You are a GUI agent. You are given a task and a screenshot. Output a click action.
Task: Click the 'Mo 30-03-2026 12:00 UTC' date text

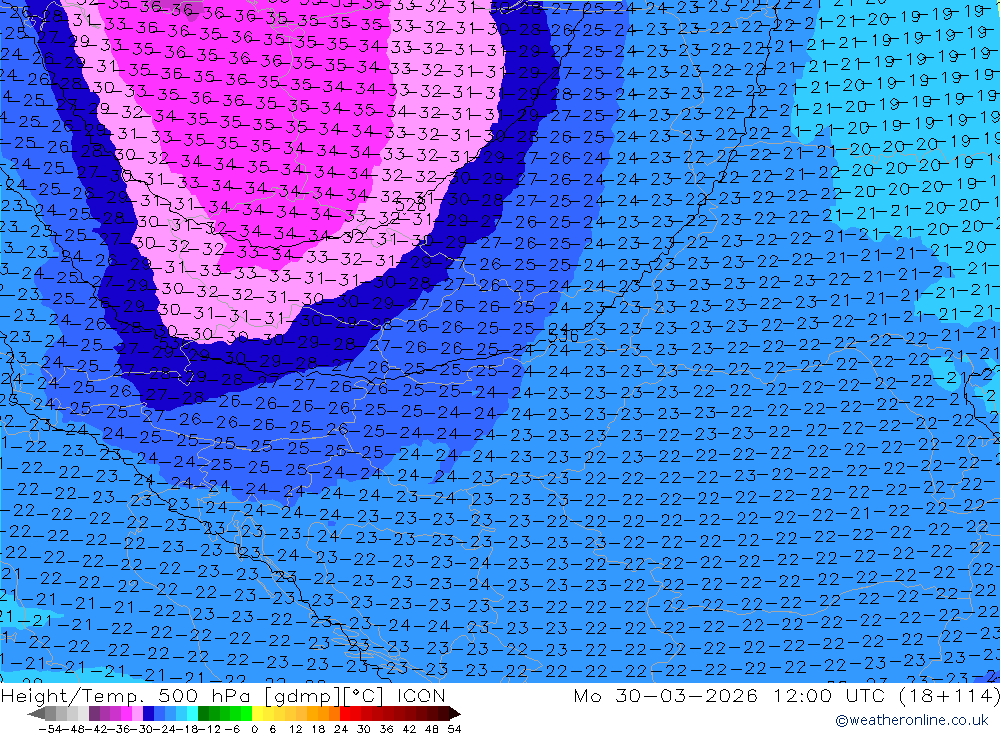729,695
